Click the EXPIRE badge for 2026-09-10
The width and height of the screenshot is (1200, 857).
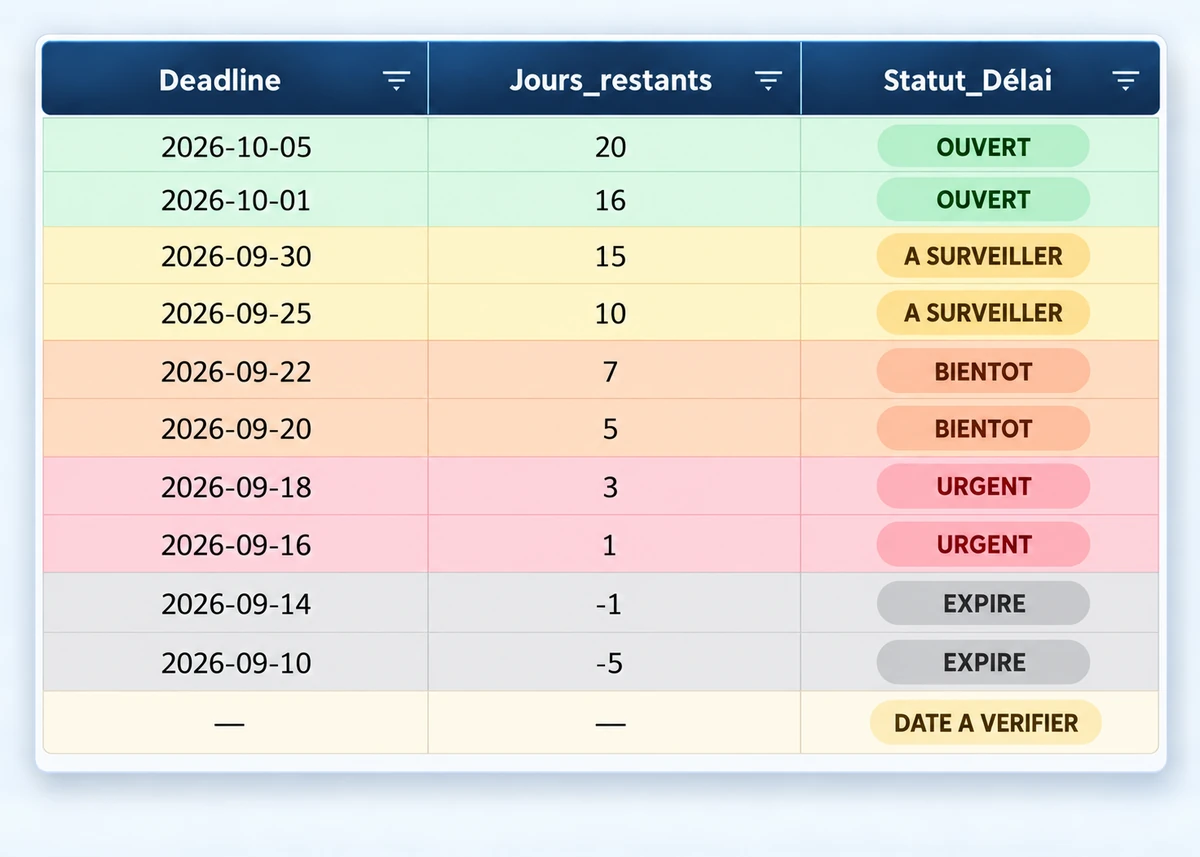coord(983,662)
